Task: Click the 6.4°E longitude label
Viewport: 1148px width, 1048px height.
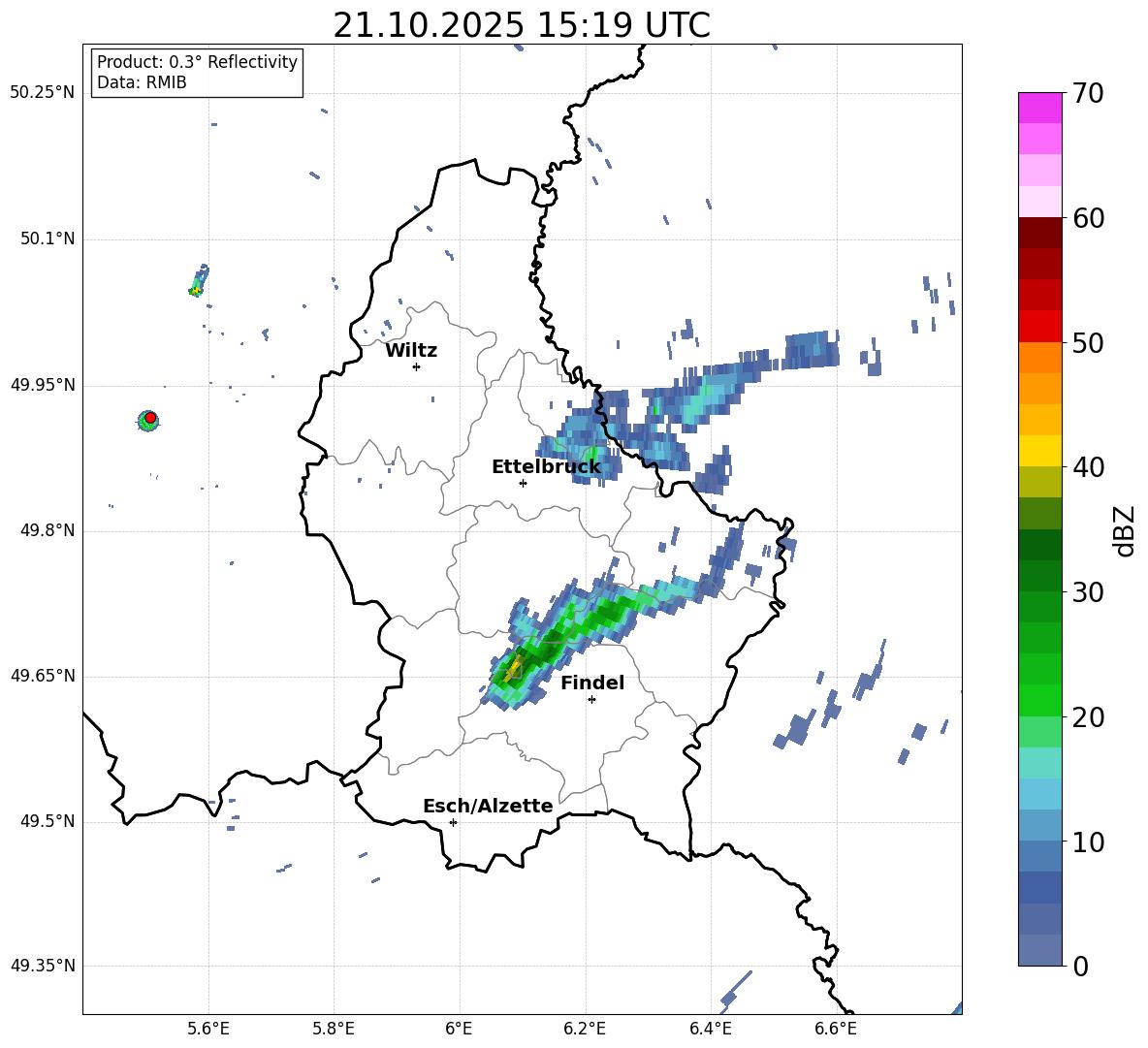Action: click(711, 1029)
